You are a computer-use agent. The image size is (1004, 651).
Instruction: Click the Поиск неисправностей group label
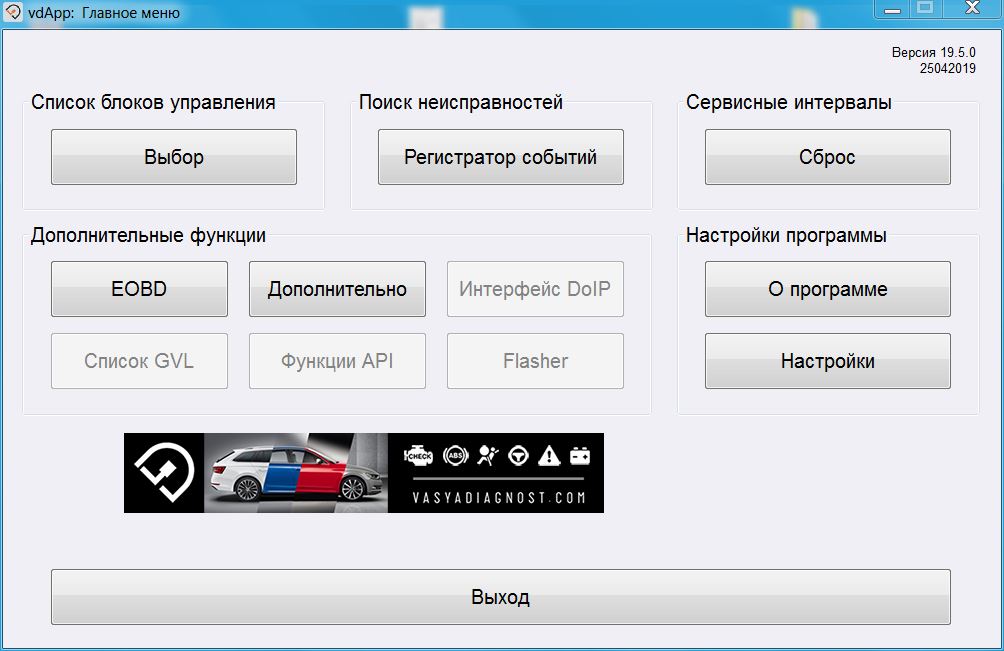coord(460,102)
